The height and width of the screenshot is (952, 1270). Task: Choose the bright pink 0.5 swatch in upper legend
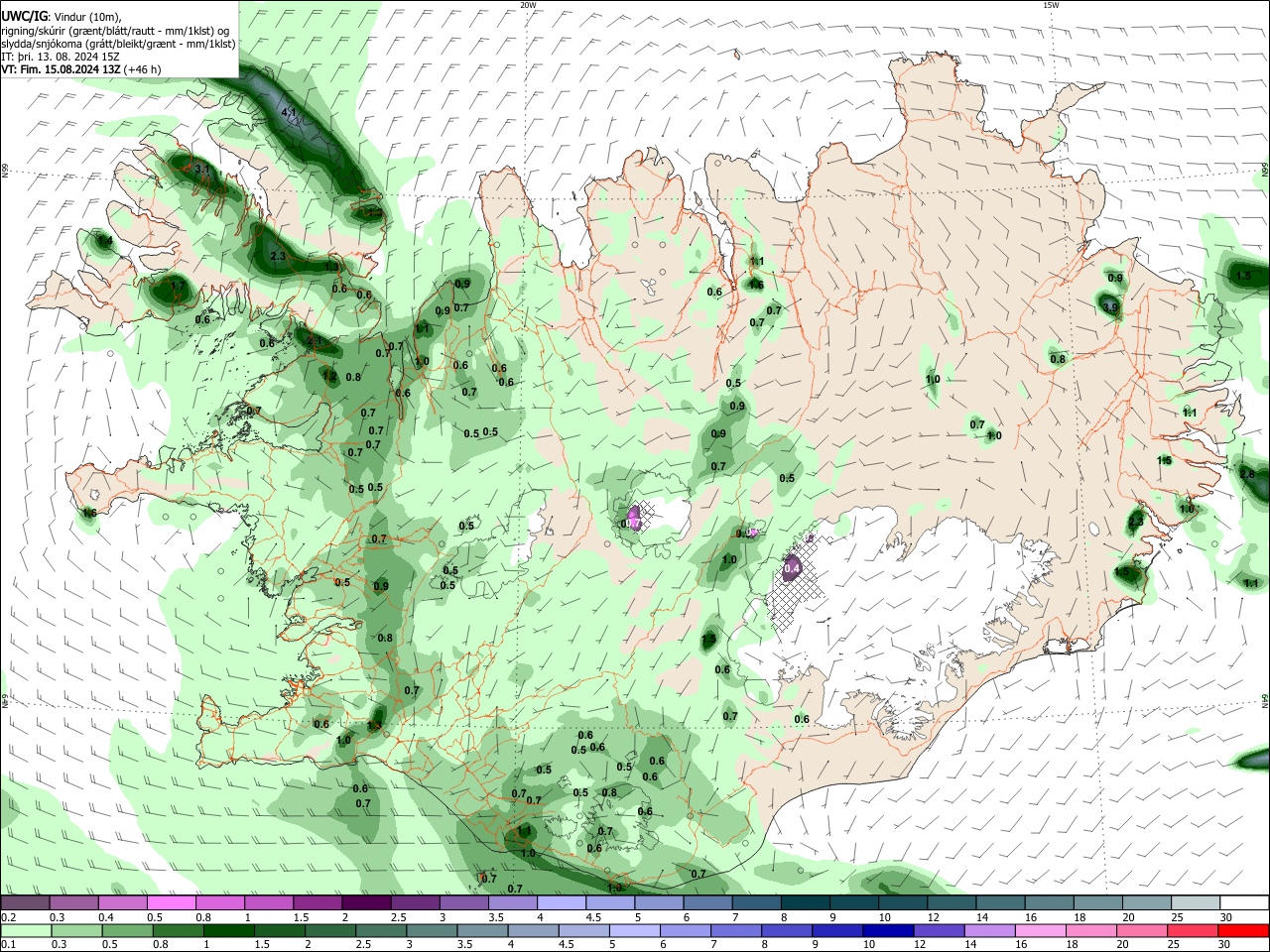tap(171, 902)
